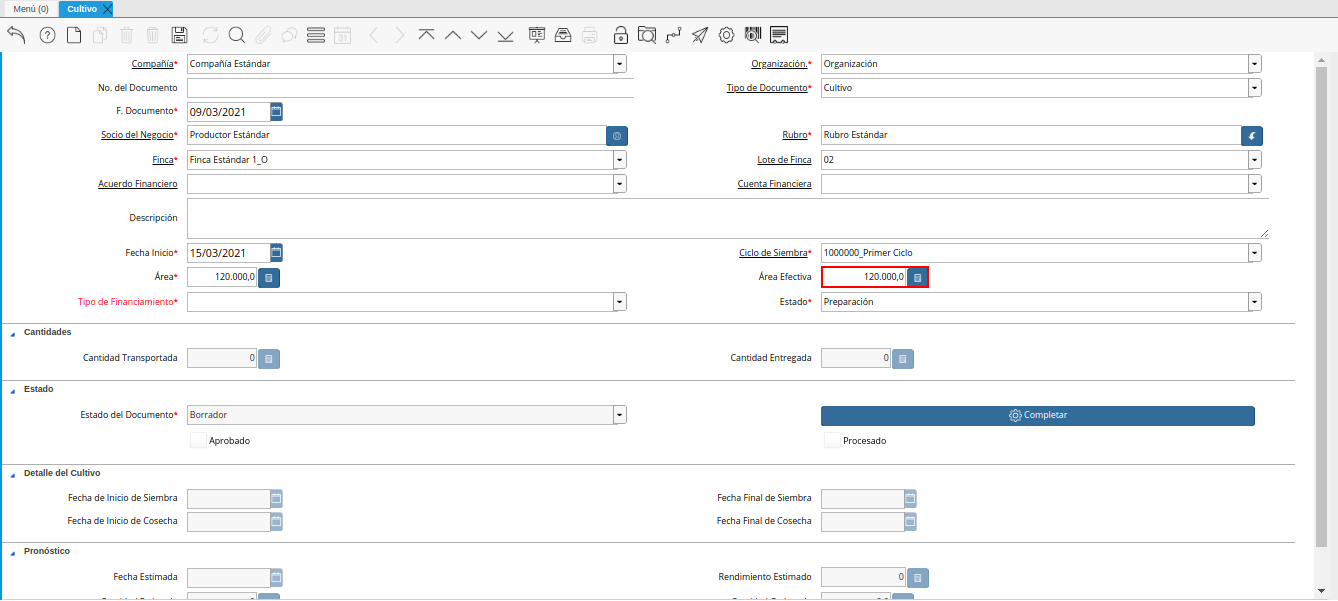Collapse the Cantidades section
1338x601 pixels.
coord(12,333)
